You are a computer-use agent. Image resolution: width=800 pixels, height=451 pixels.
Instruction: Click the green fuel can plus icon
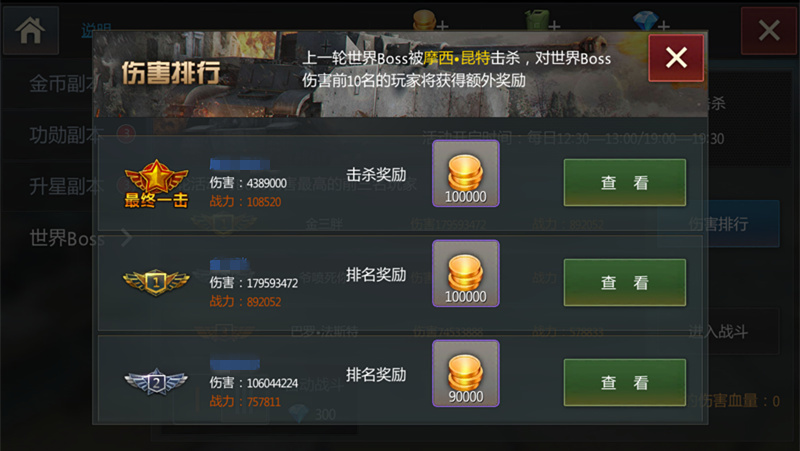(542, 21)
